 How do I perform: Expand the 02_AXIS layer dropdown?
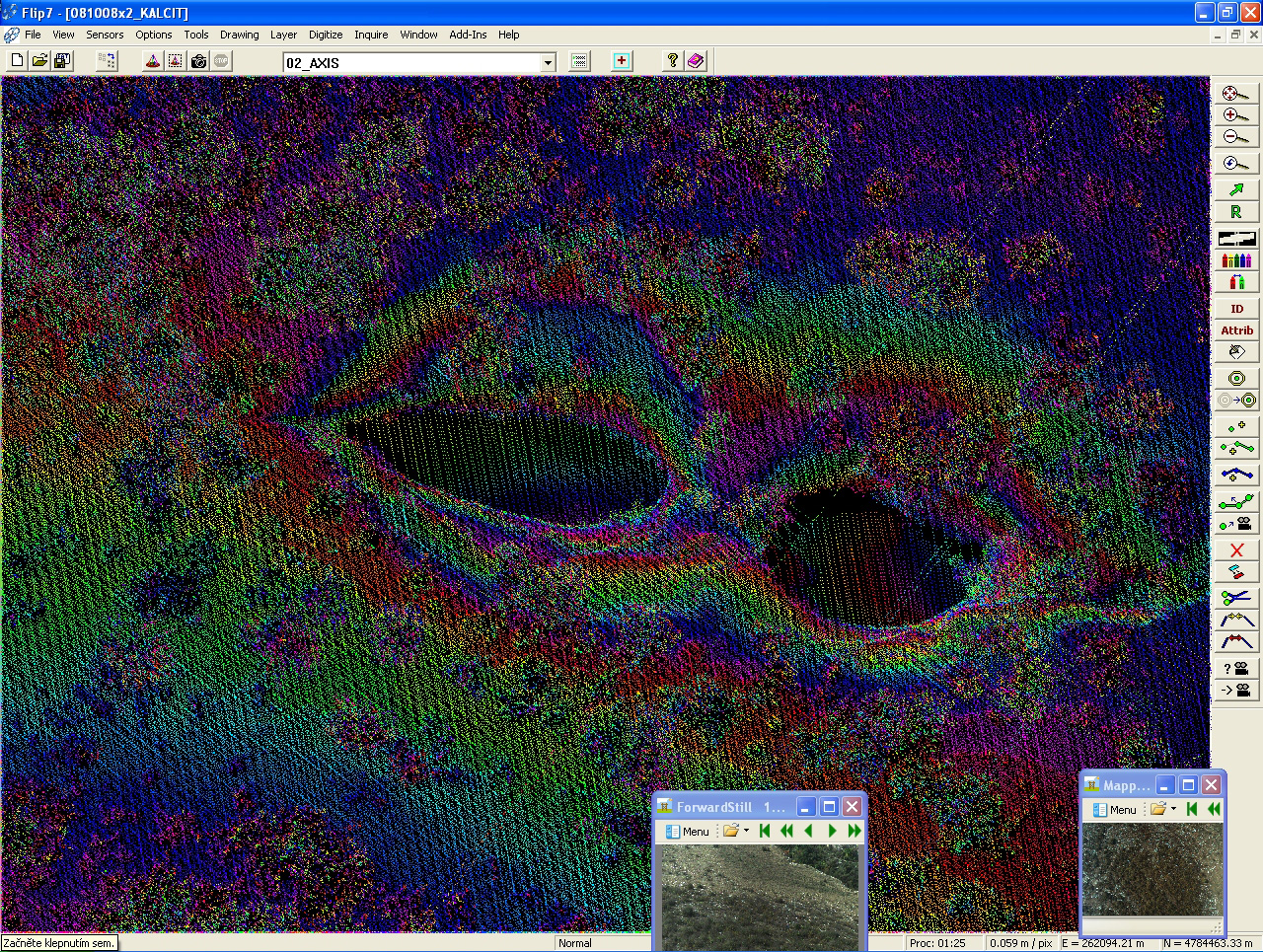[x=549, y=63]
